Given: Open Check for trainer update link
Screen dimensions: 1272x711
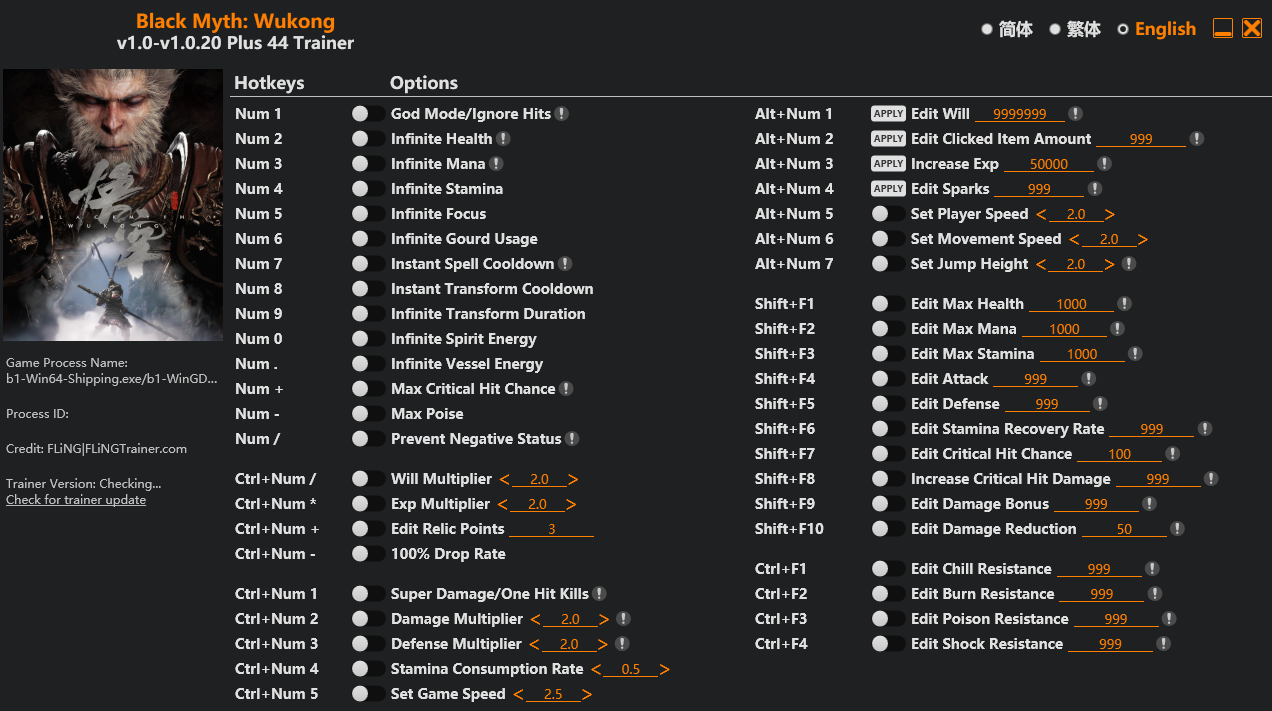Looking at the screenshot, I should click(76, 500).
